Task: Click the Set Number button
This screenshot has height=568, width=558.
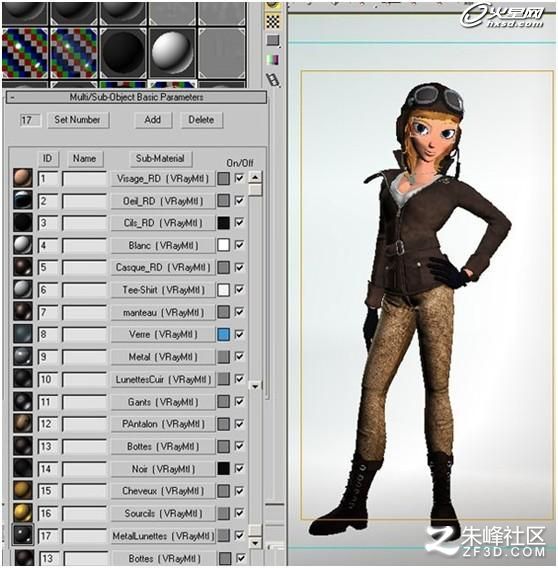Action: (78, 120)
